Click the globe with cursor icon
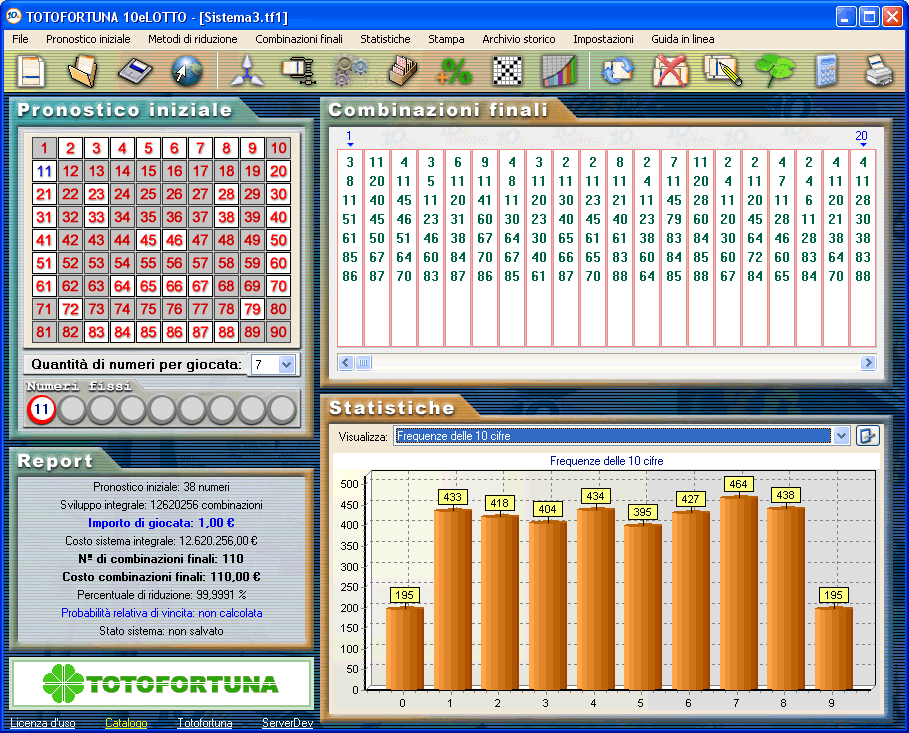909x733 pixels. coord(187,71)
